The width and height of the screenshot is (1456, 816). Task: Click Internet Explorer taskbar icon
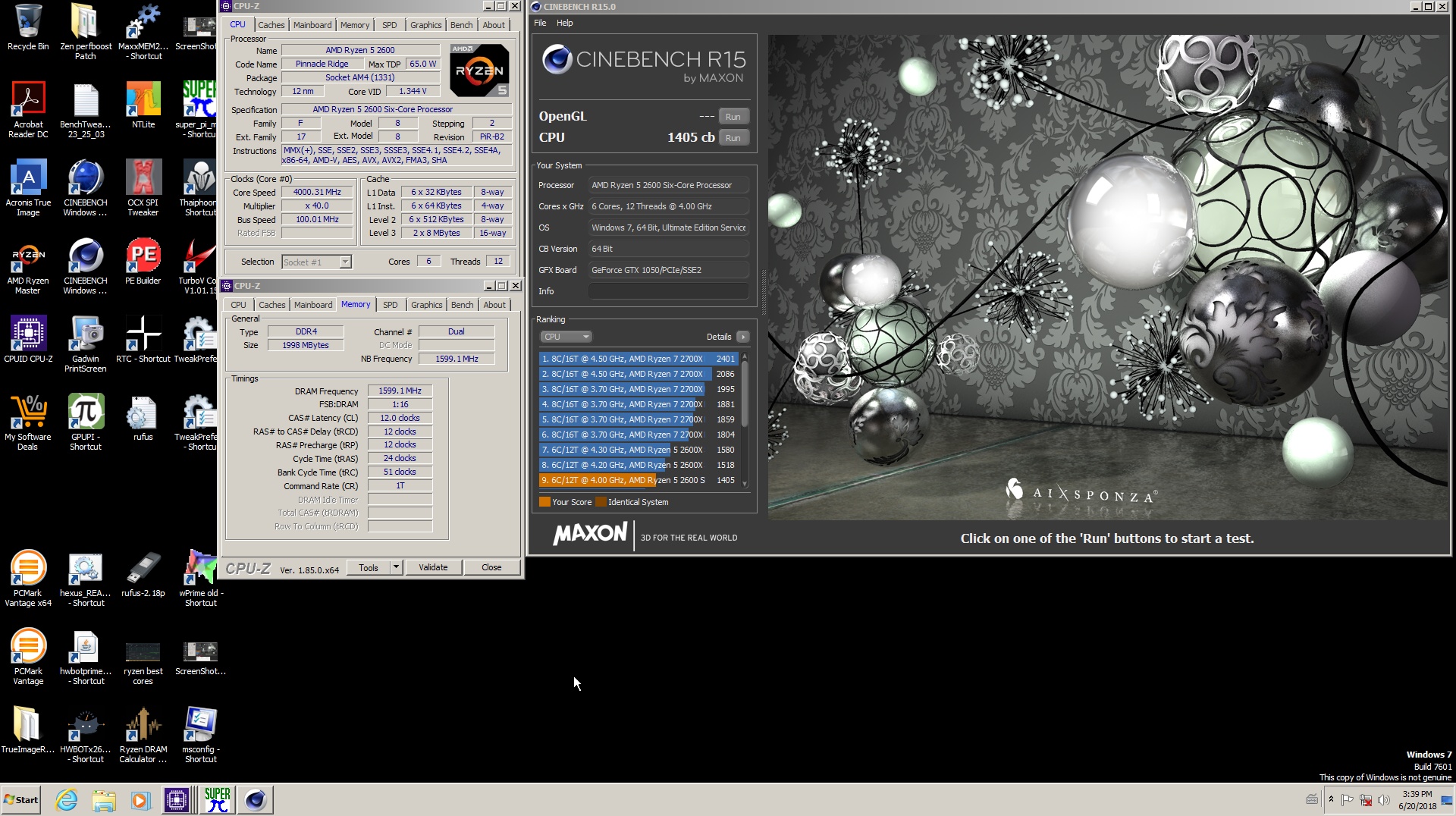pos(67,799)
